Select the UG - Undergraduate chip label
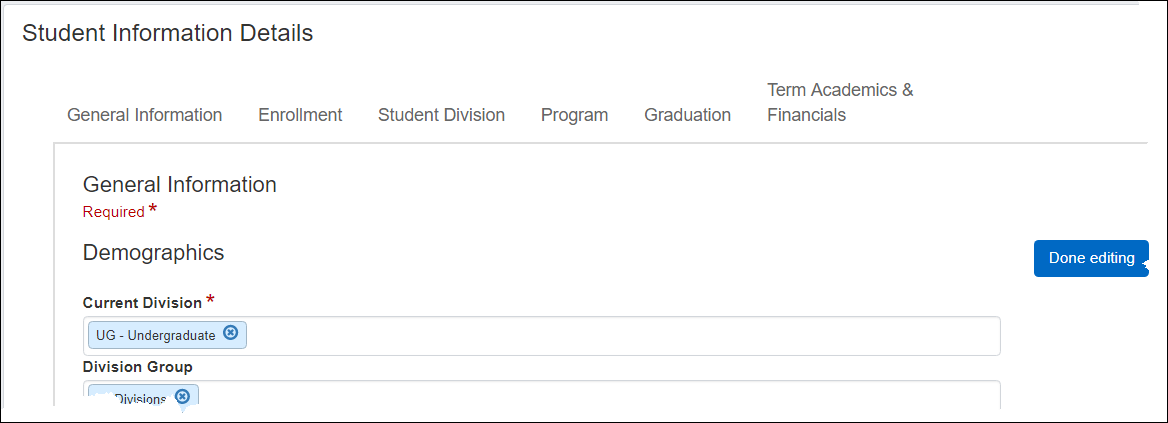1168x423 pixels. point(155,335)
